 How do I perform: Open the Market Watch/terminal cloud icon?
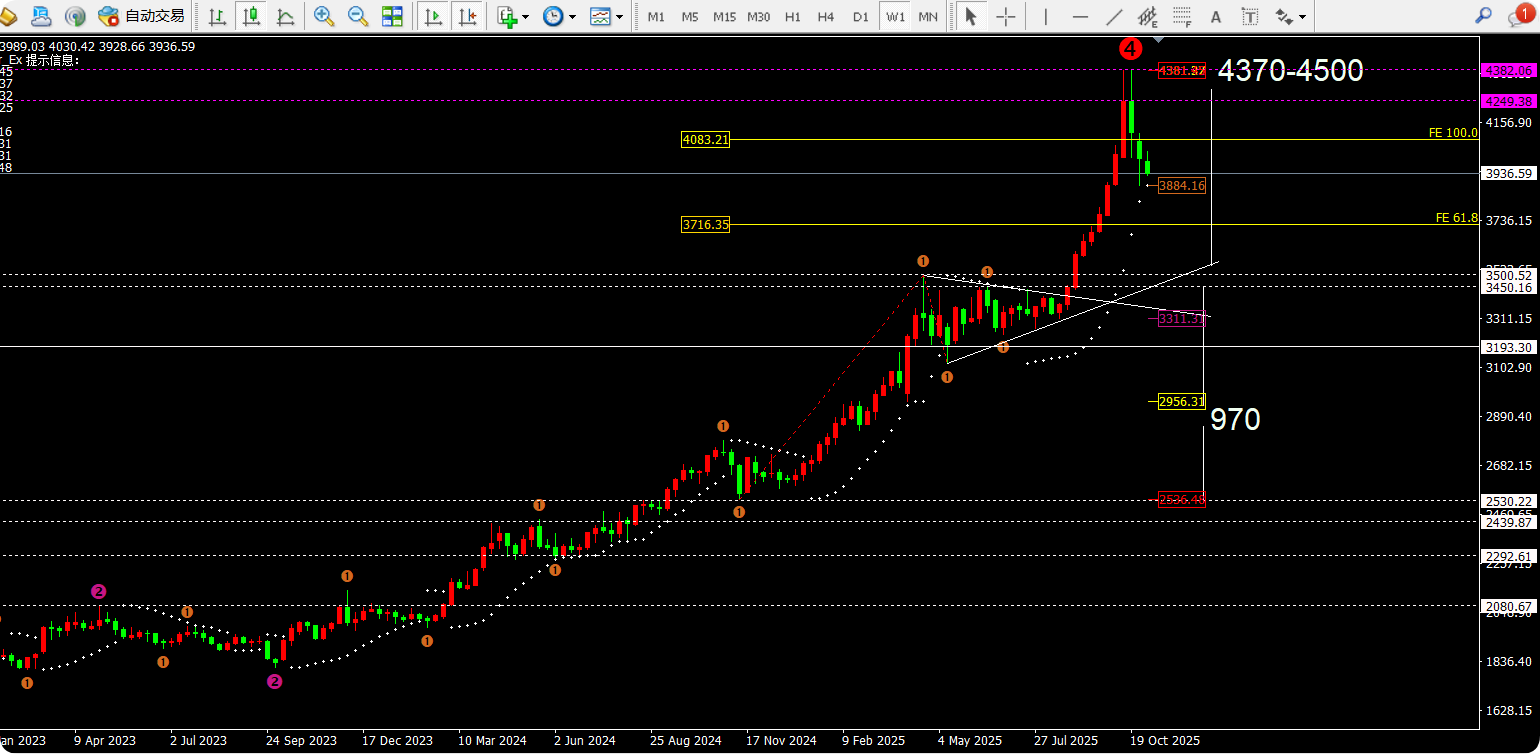(x=42, y=16)
